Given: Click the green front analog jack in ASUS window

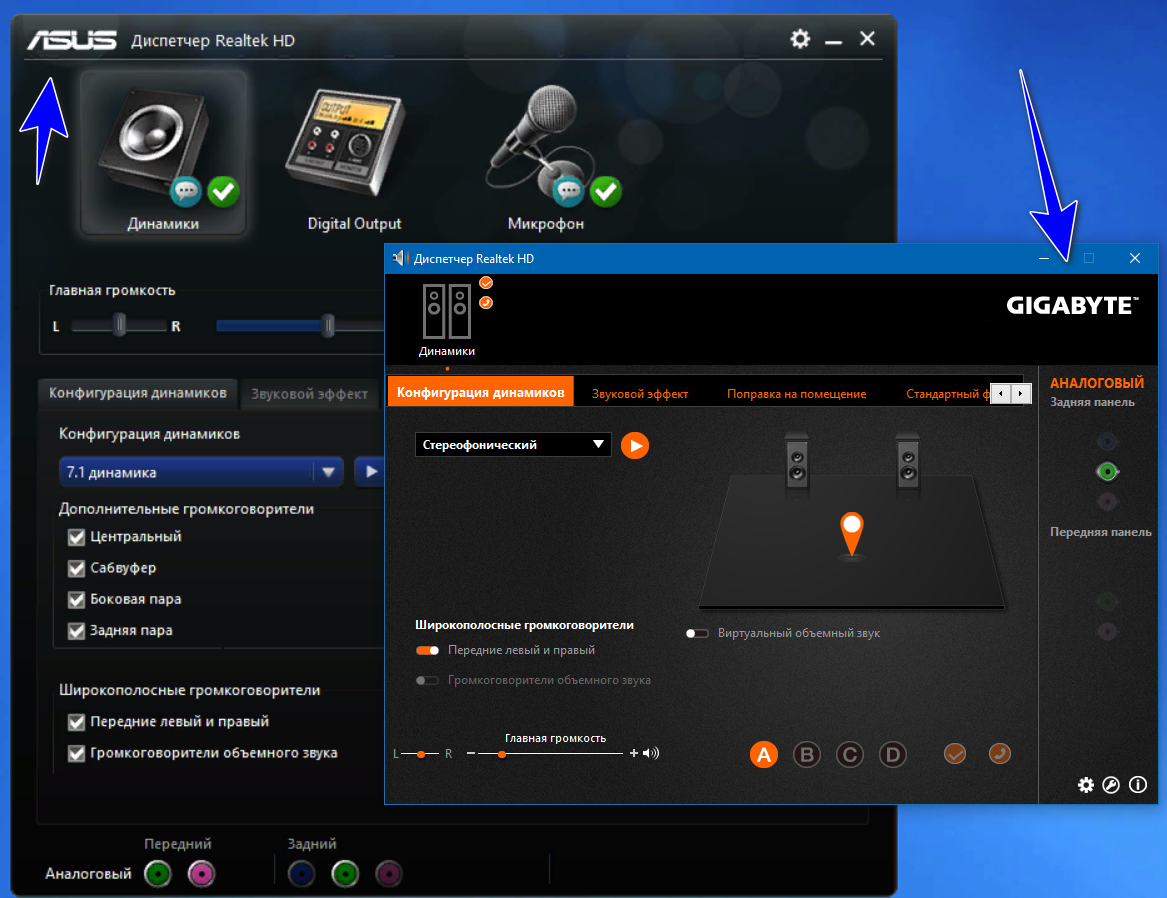Looking at the screenshot, I should coord(158,873).
